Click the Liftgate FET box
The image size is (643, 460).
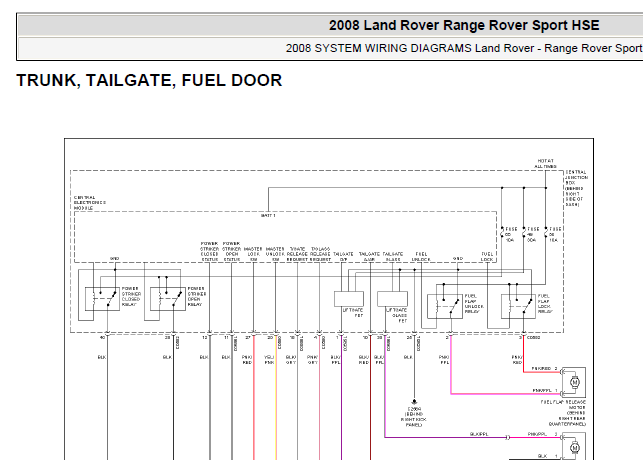click(349, 299)
